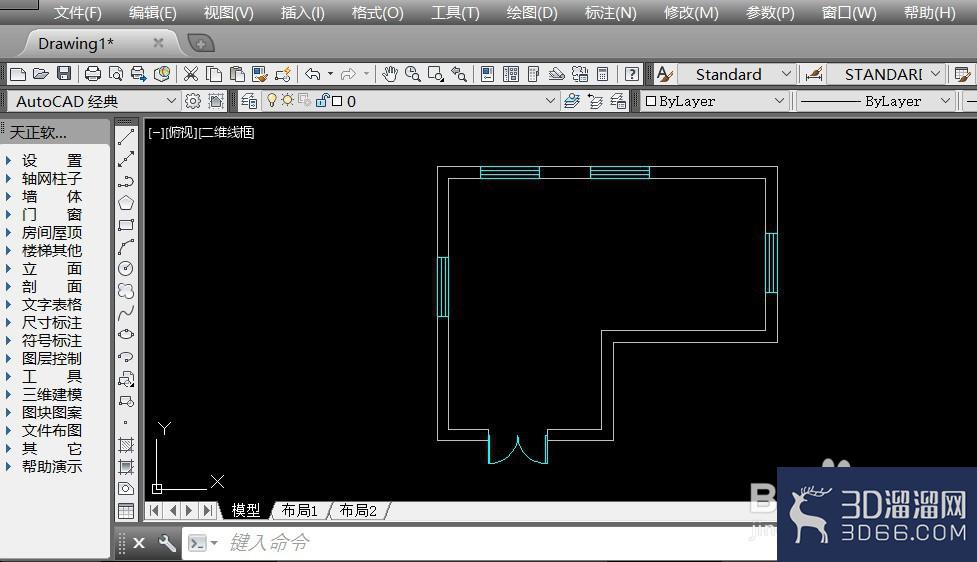The width and height of the screenshot is (977, 562).
Task: Open the 标注(N) menu
Action: click(x=611, y=12)
